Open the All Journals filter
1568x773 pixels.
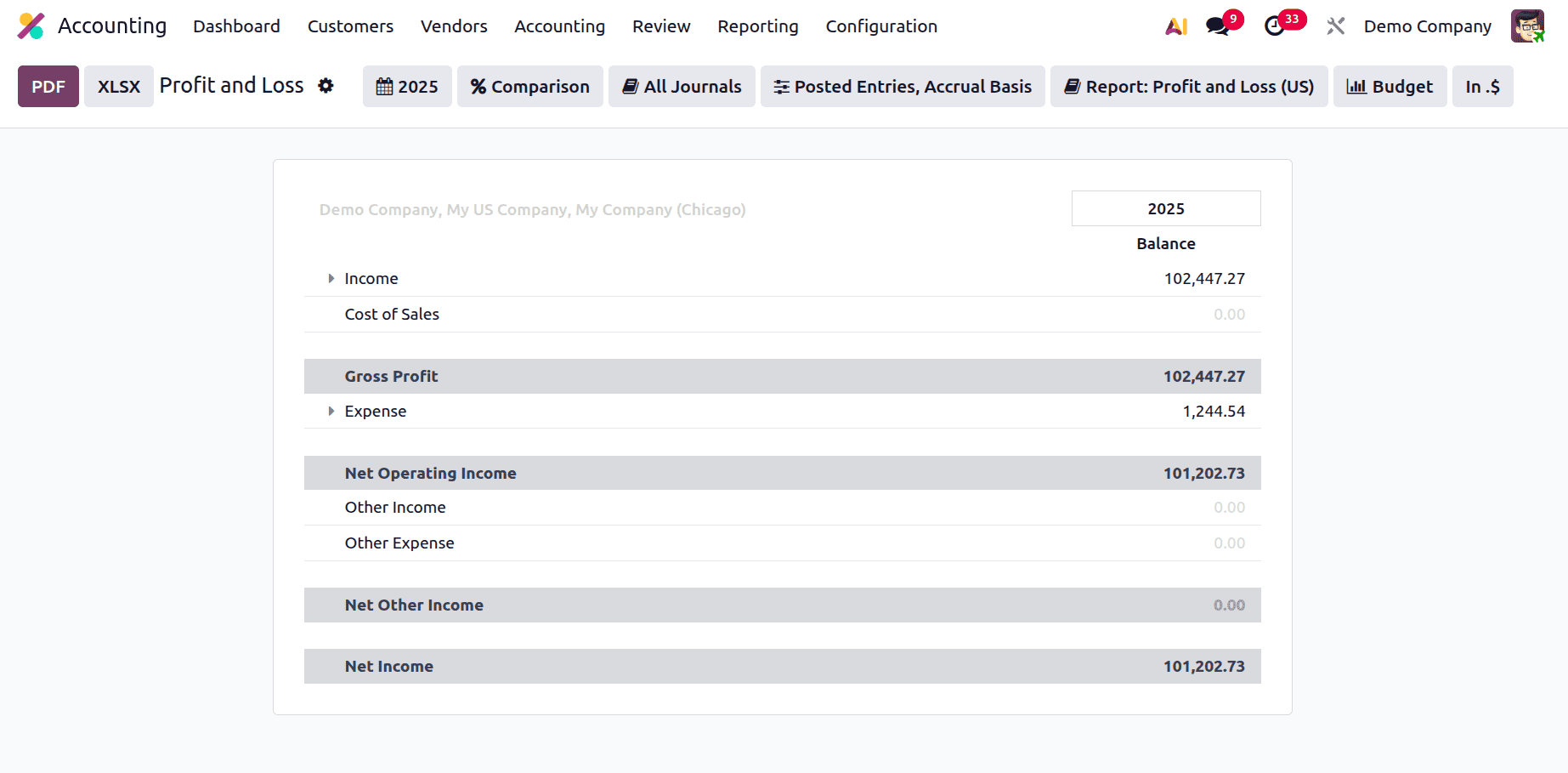pyautogui.click(x=682, y=87)
